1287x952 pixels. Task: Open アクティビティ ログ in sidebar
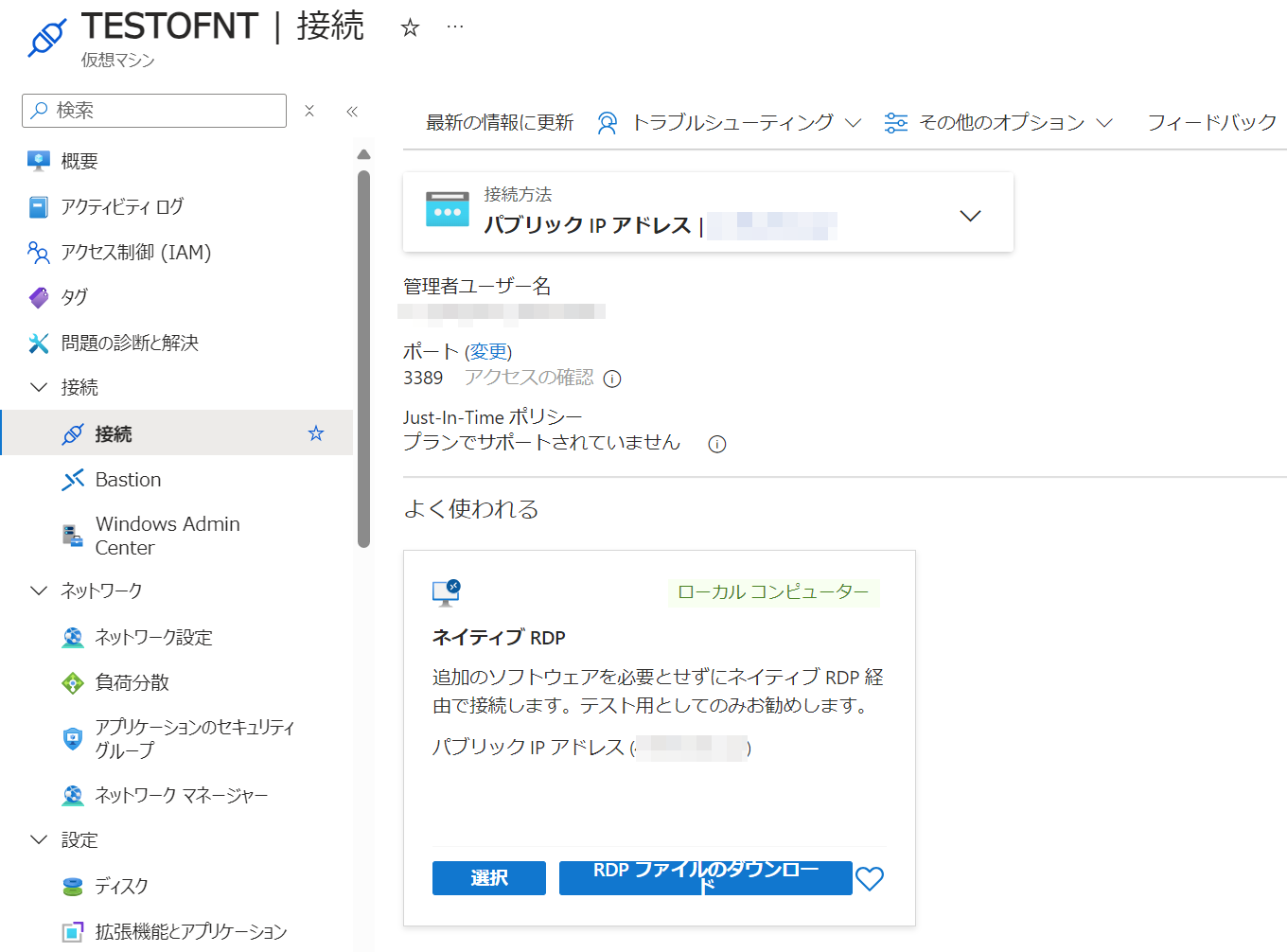(122, 206)
